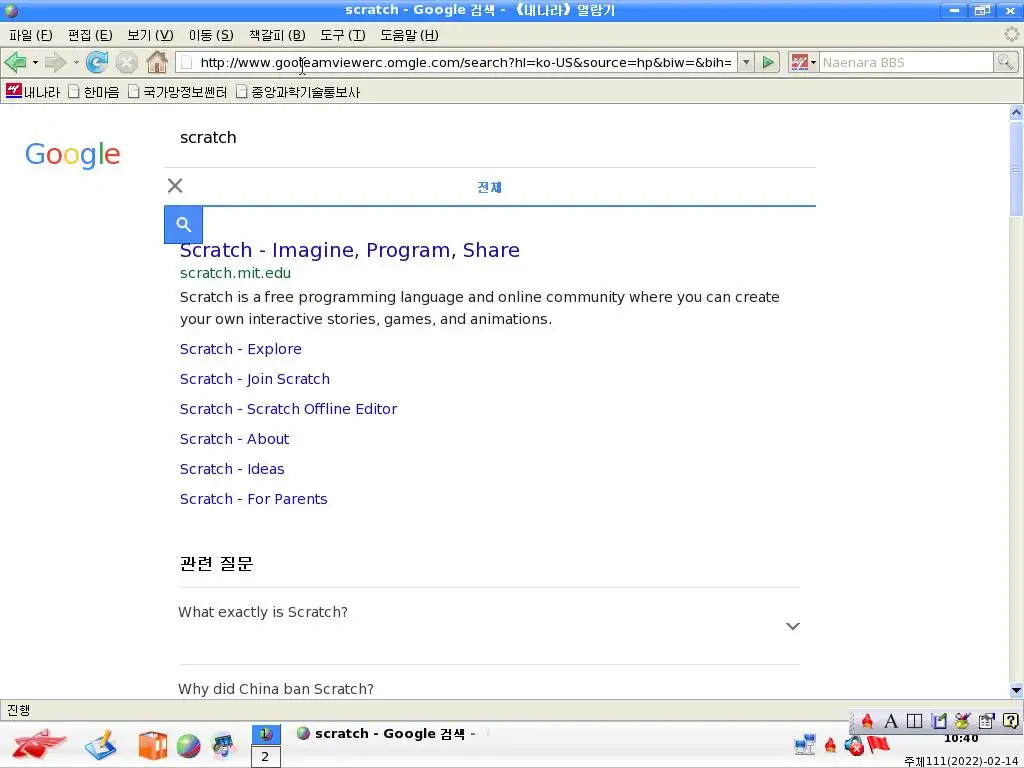Open the 'Scratch - For Parents' sitelink
The width and height of the screenshot is (1024, 768).
coord(253,499)
